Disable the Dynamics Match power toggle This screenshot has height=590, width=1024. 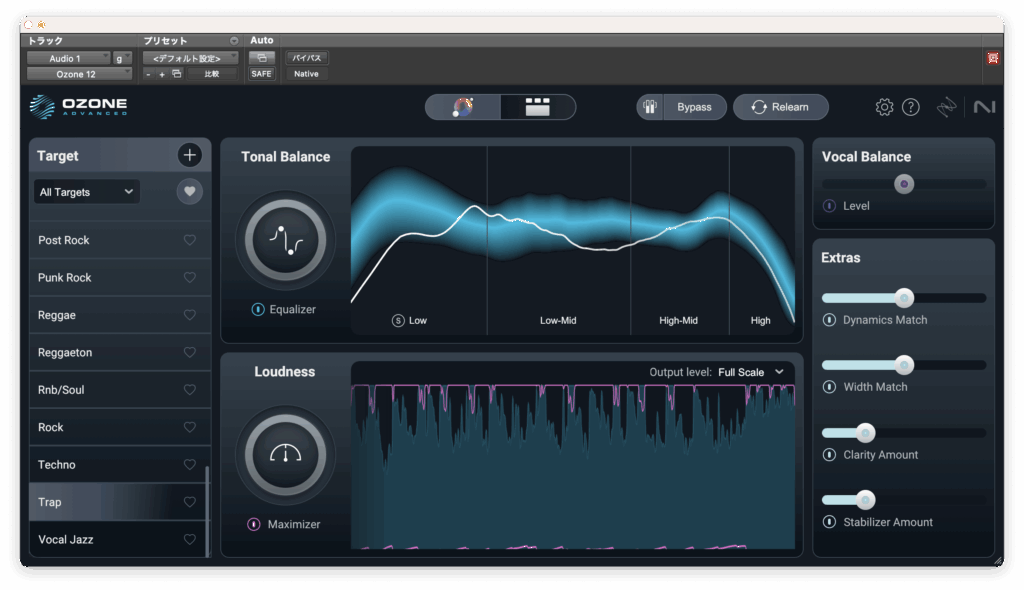[829, 320]
